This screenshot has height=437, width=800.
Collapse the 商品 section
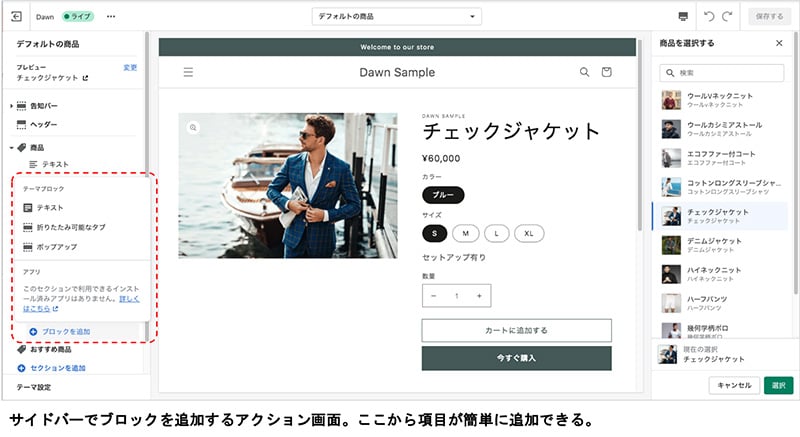[11, 147]
